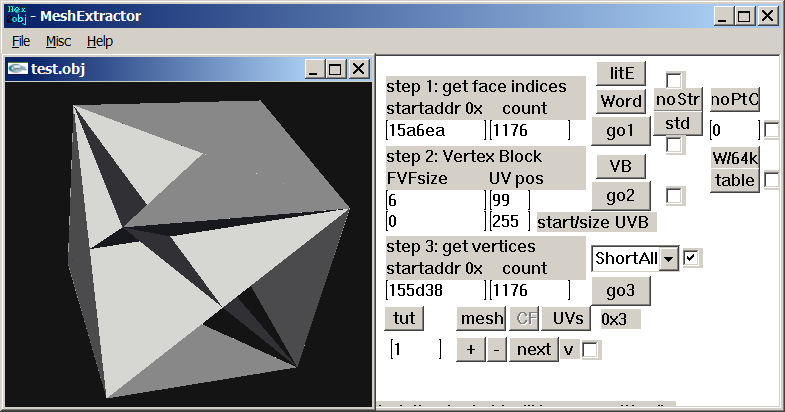Click the litE button

[621, 74]
